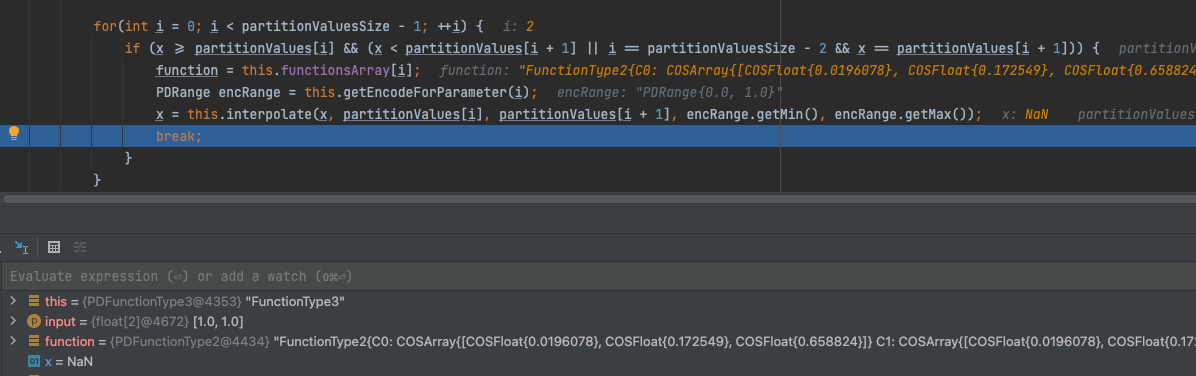The height and width of the screenshot is (376, 1196).
Task: Click the inline 'function: "FunctionType2{C0...' hint
Action: [x=818, y=70]
